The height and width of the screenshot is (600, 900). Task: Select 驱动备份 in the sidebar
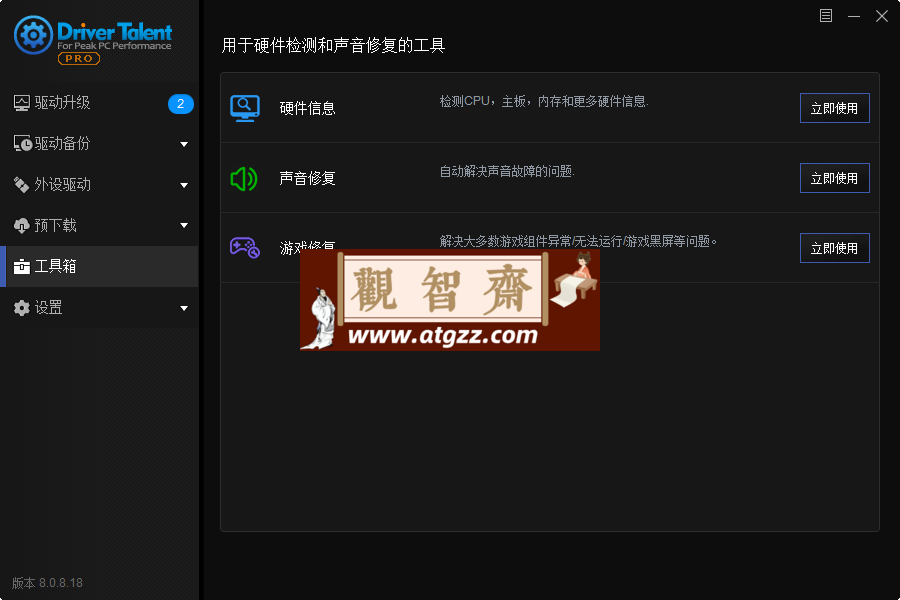[x=99, y=144]
